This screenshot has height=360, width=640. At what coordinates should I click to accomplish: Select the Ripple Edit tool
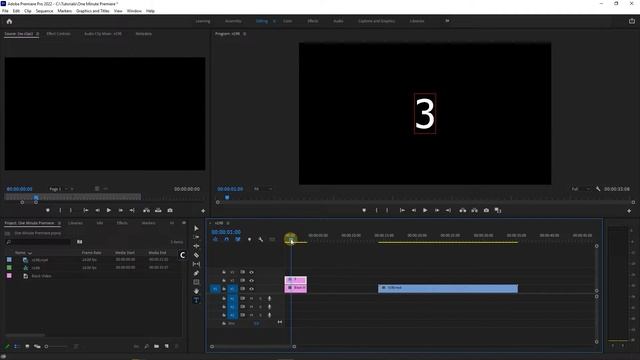196,246
